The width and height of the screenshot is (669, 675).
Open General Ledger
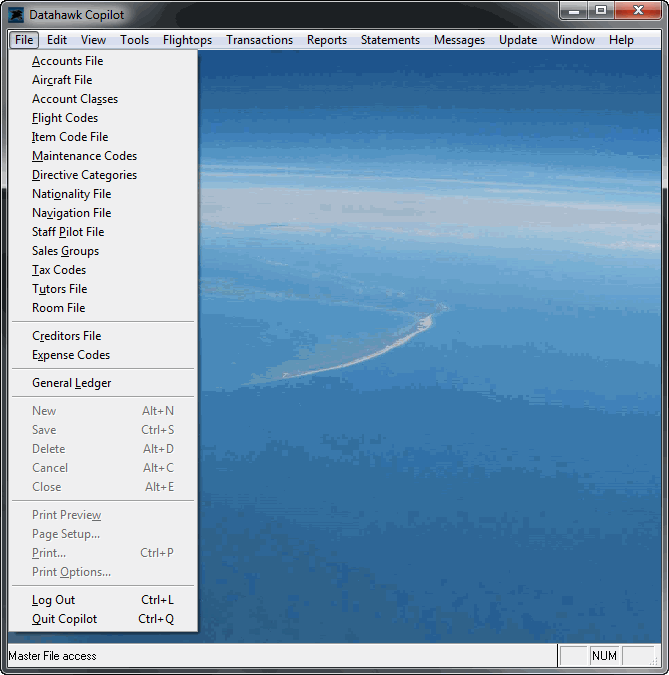tap(103, 383)
